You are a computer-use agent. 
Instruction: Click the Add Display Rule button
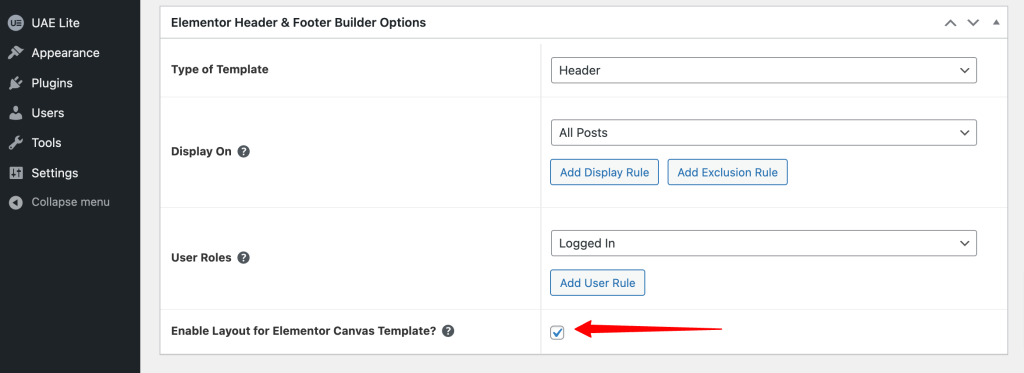pyautogui.click(x=604, y=172)
